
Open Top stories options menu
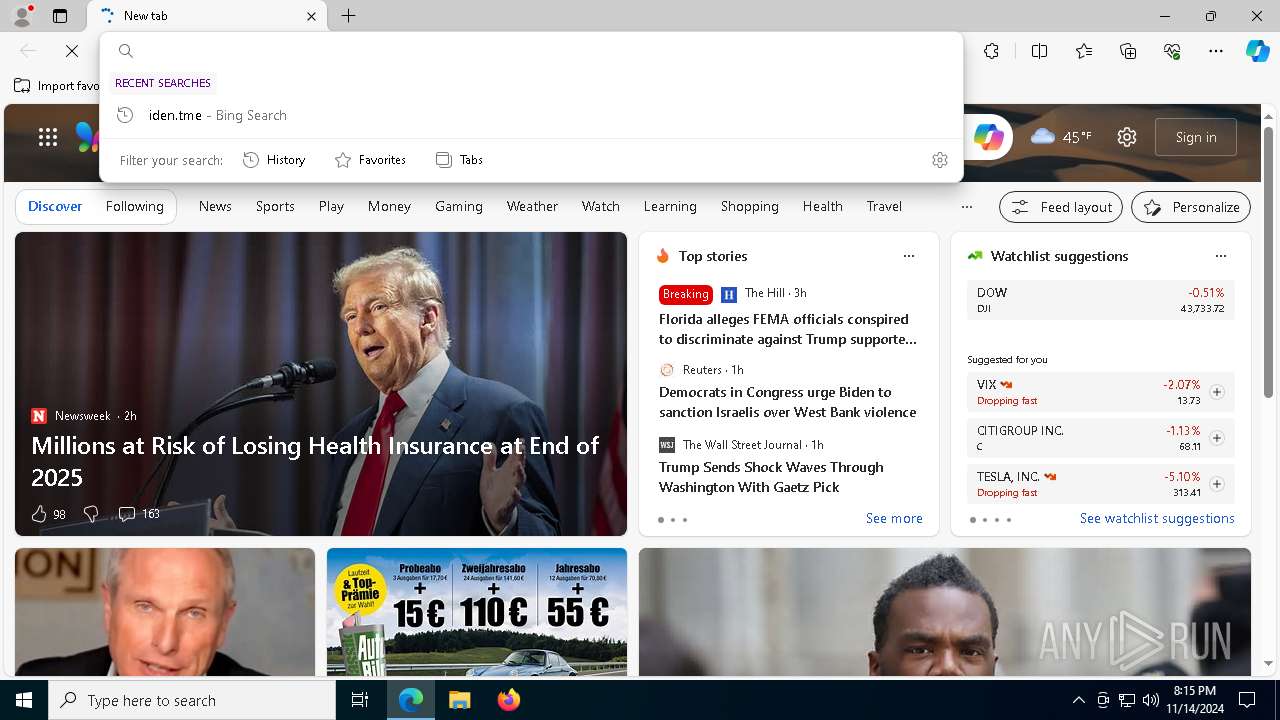pyautogui.click(x=909, y=256)
